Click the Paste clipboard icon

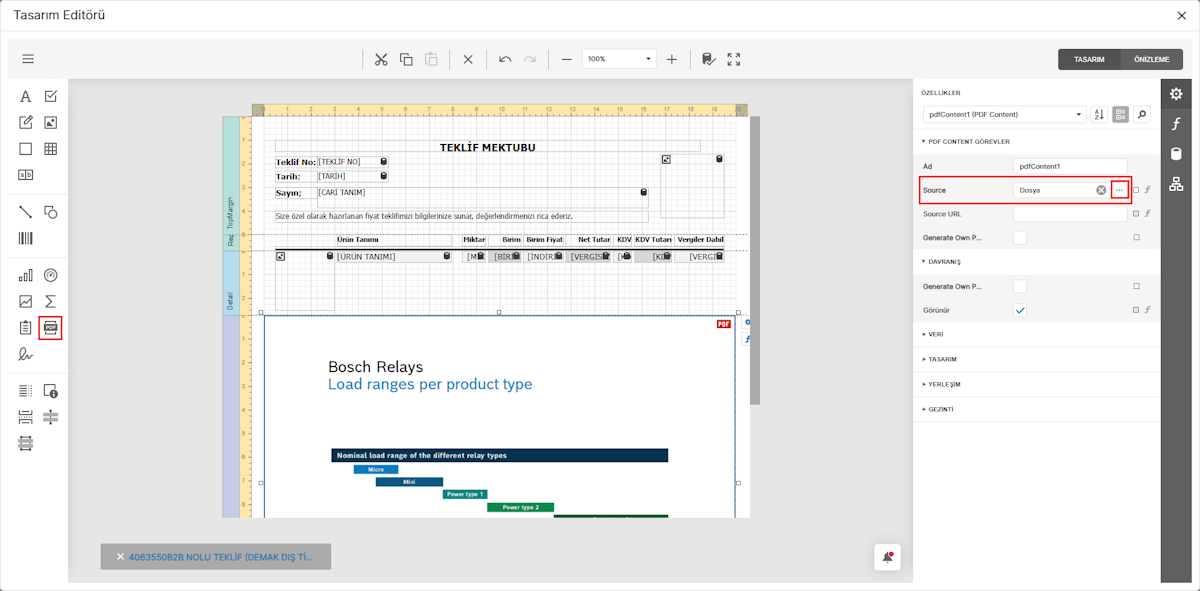click(x=431, y=59)
